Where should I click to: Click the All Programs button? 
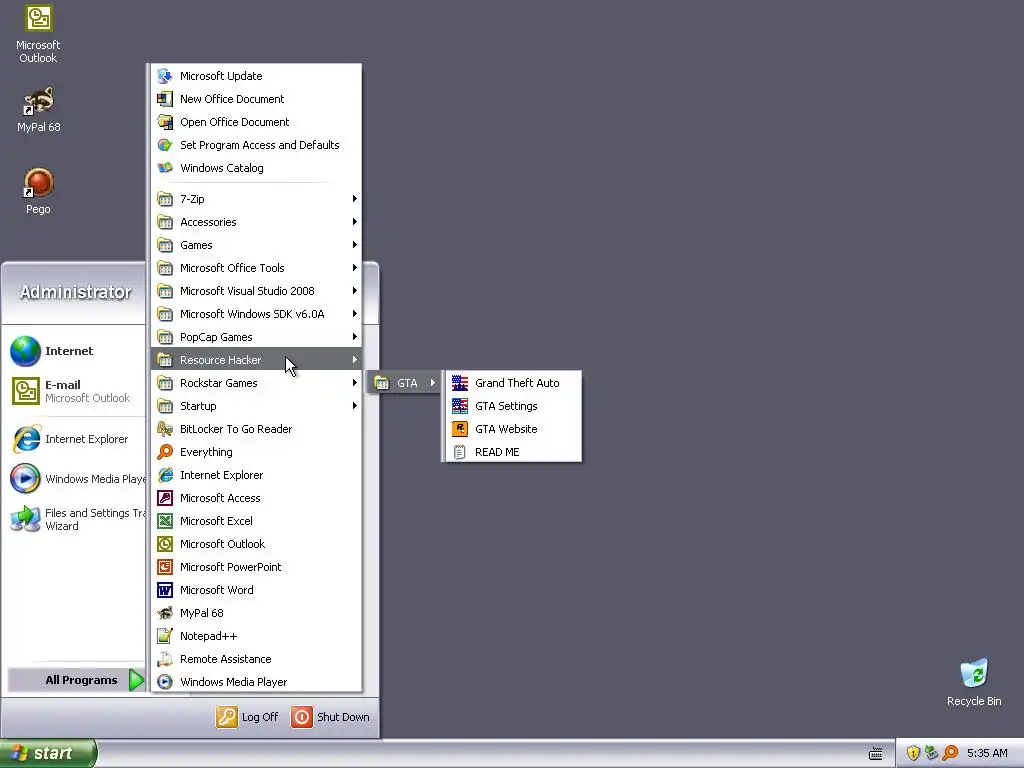pos(76,680)
